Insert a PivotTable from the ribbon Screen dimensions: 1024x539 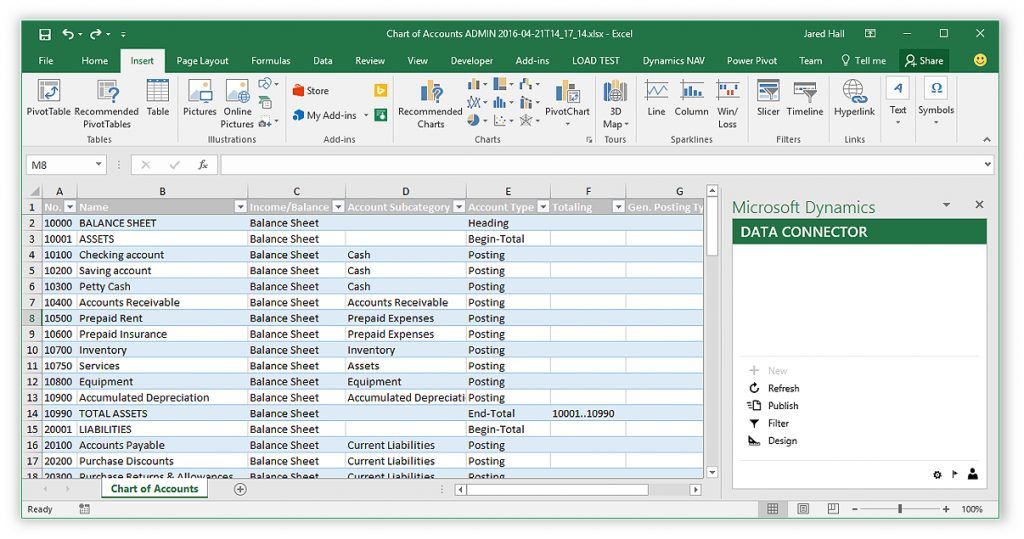pyautogui.click(x=48, y=97)
